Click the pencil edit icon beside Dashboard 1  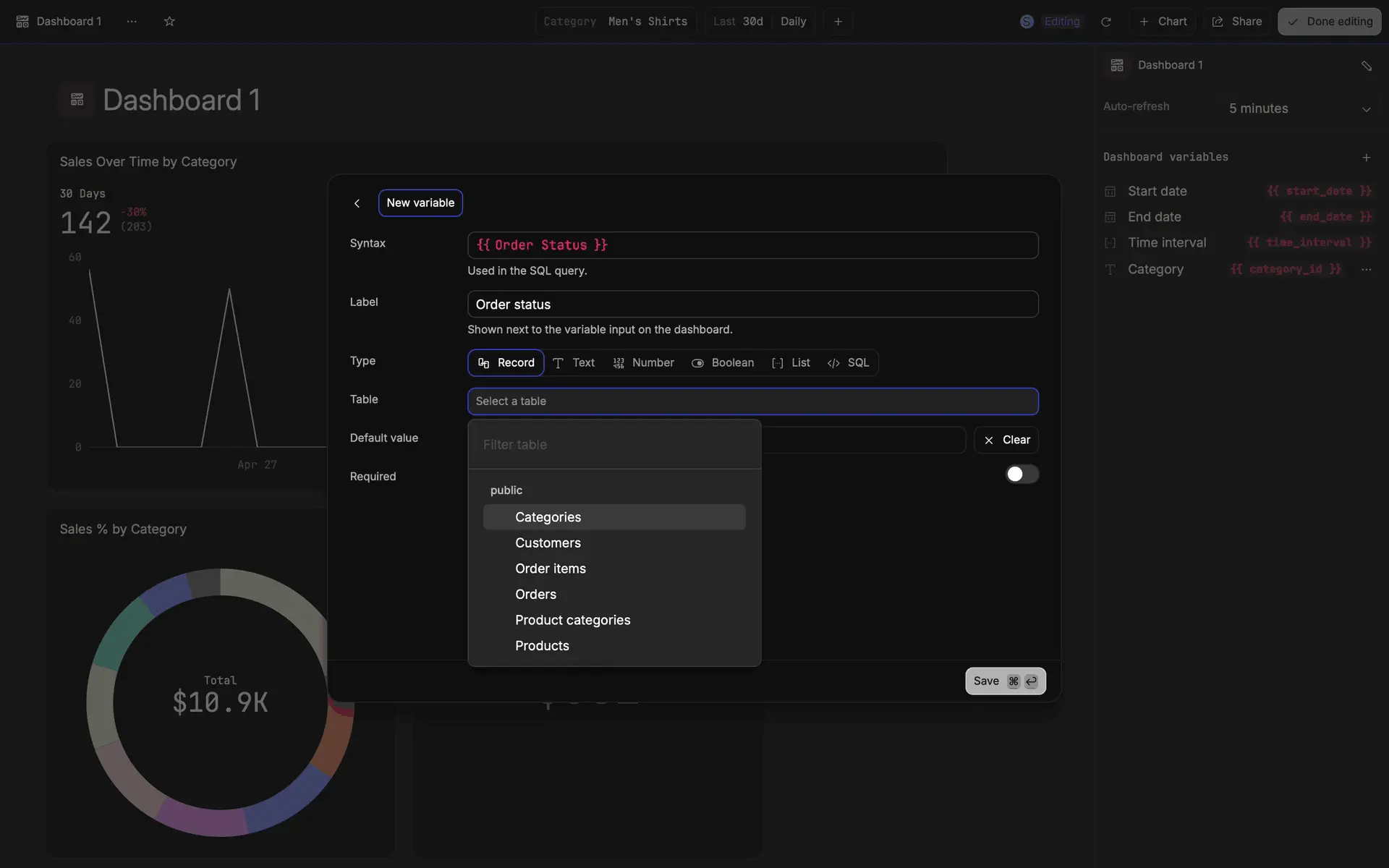coord(1366,66)
